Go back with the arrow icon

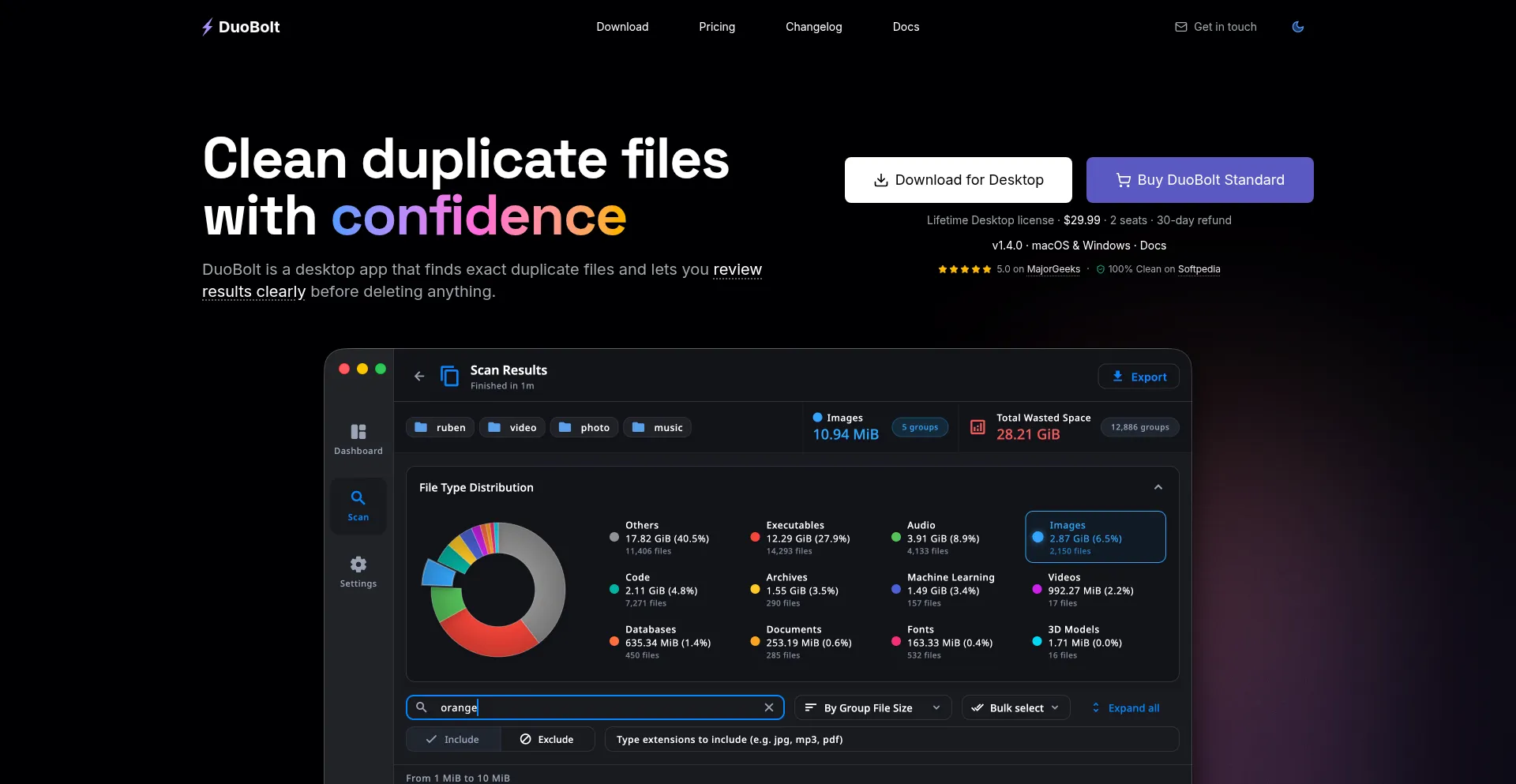tap(419, 377)
